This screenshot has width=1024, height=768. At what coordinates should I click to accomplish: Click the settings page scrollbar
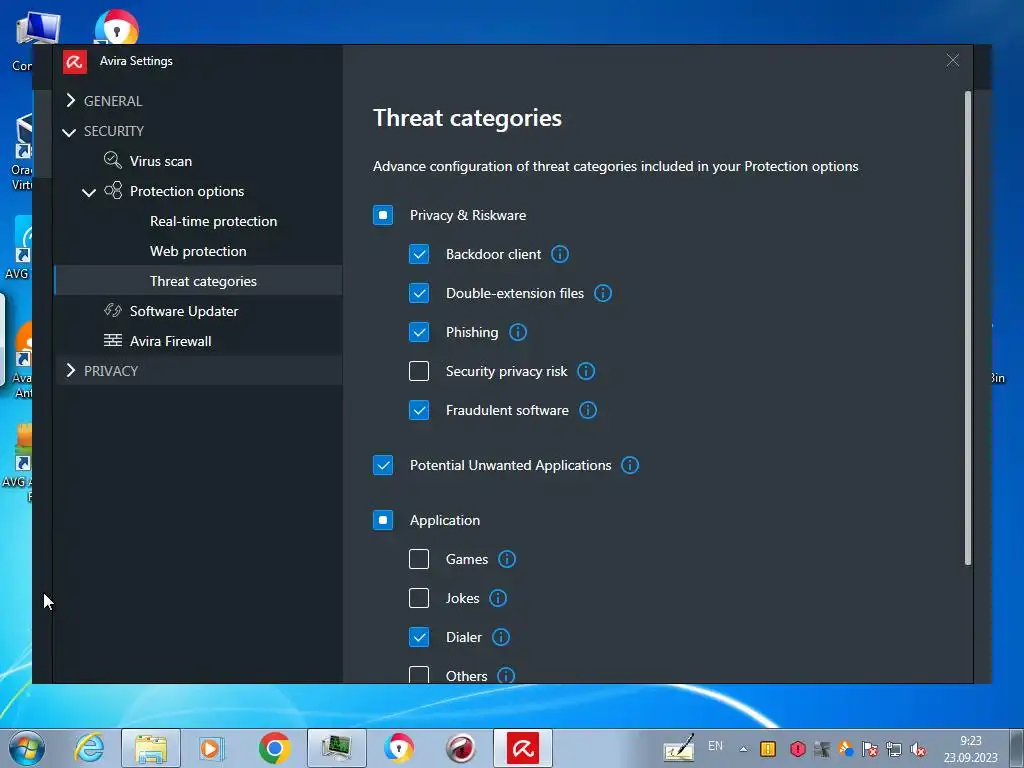pos(968,328)
